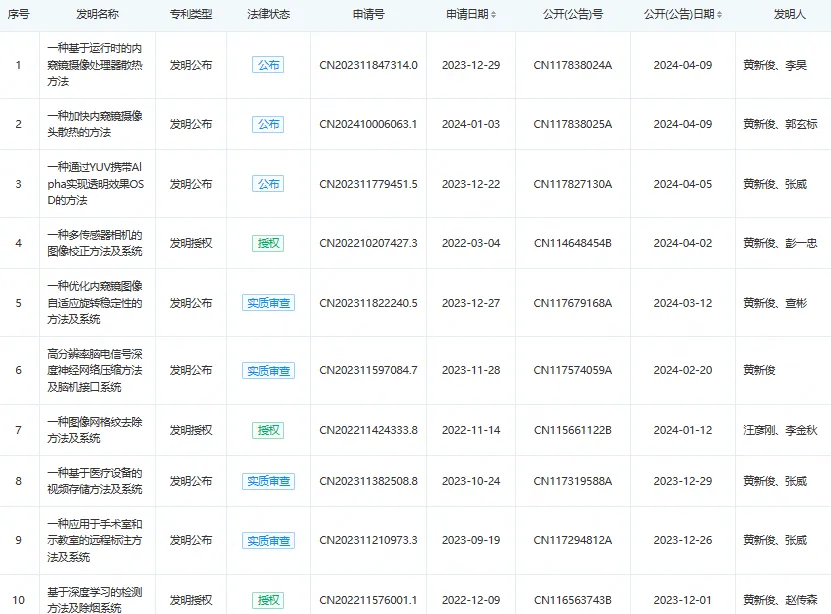Click publication number CN117838025A

[x=573, y=124]
